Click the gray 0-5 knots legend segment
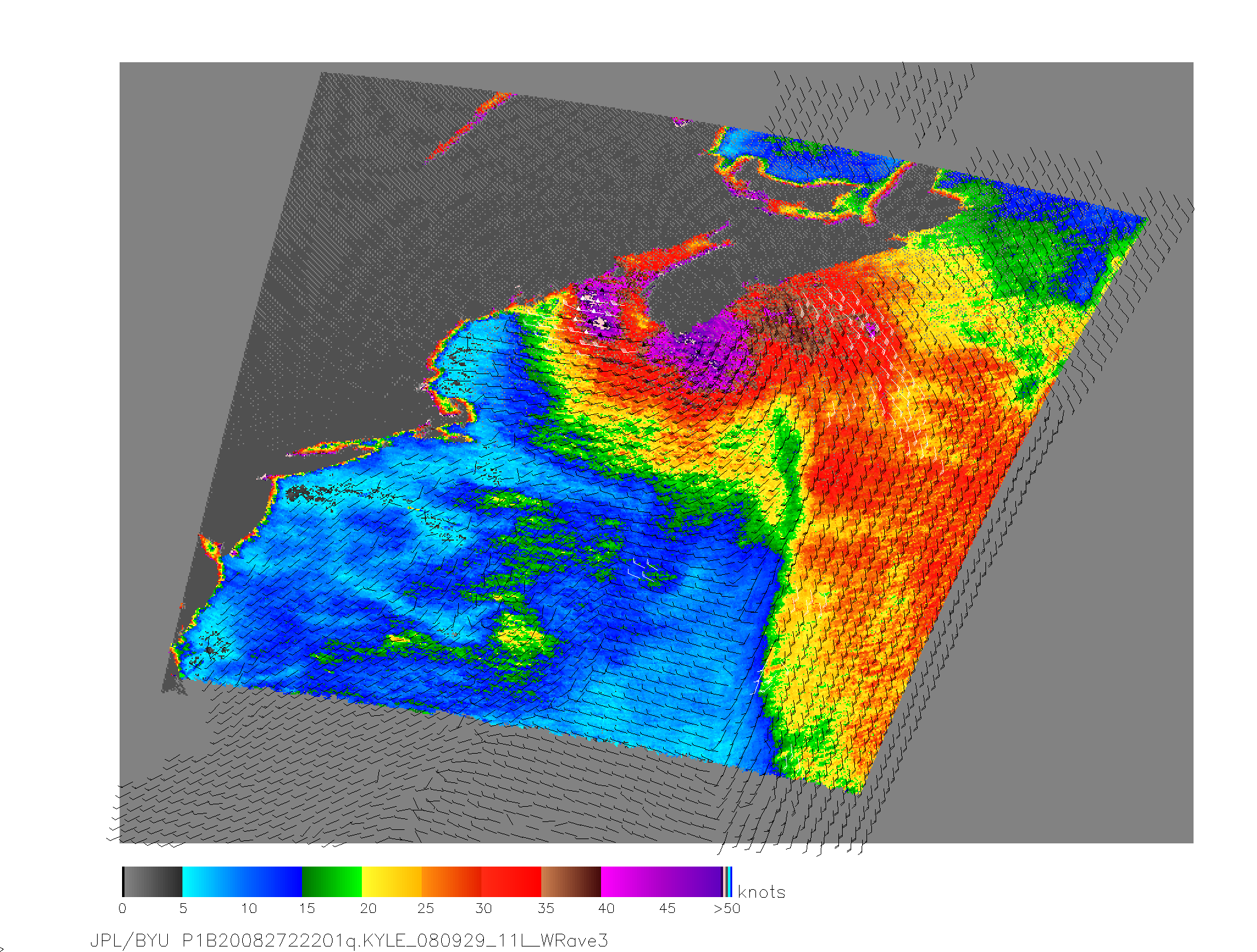This screenshot has width=1257, height=952. point(153,881)
